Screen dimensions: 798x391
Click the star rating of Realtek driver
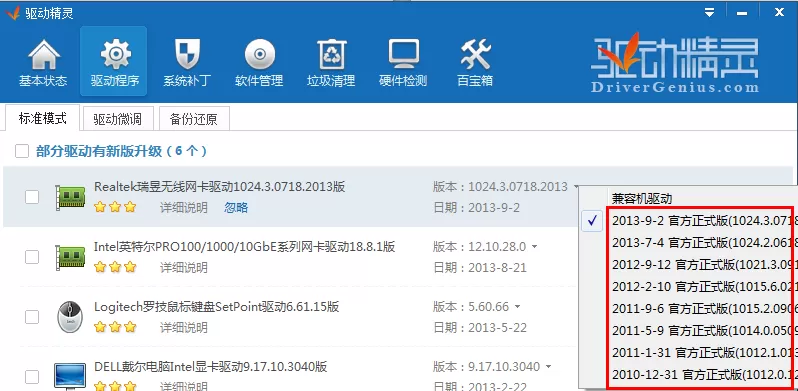point(115,207)
